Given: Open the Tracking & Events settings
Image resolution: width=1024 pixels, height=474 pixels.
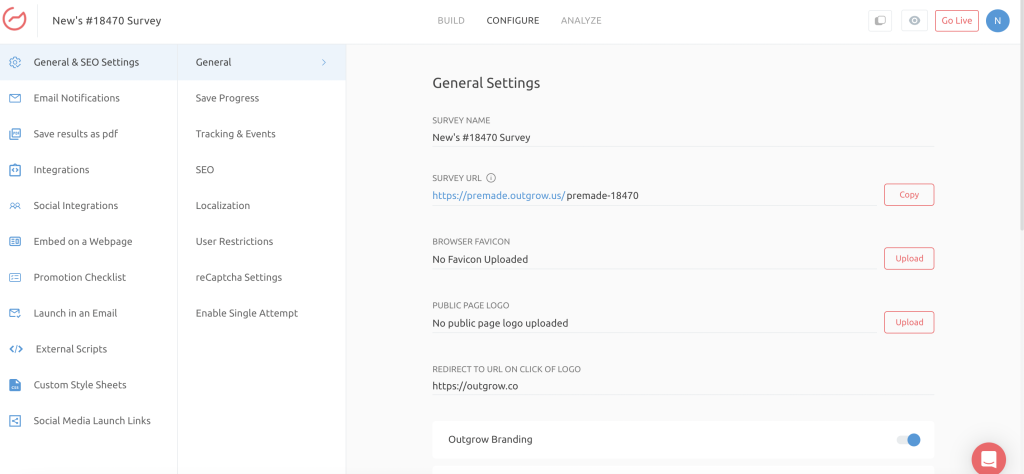Looking at the screenshot, I should coord(236,134).
